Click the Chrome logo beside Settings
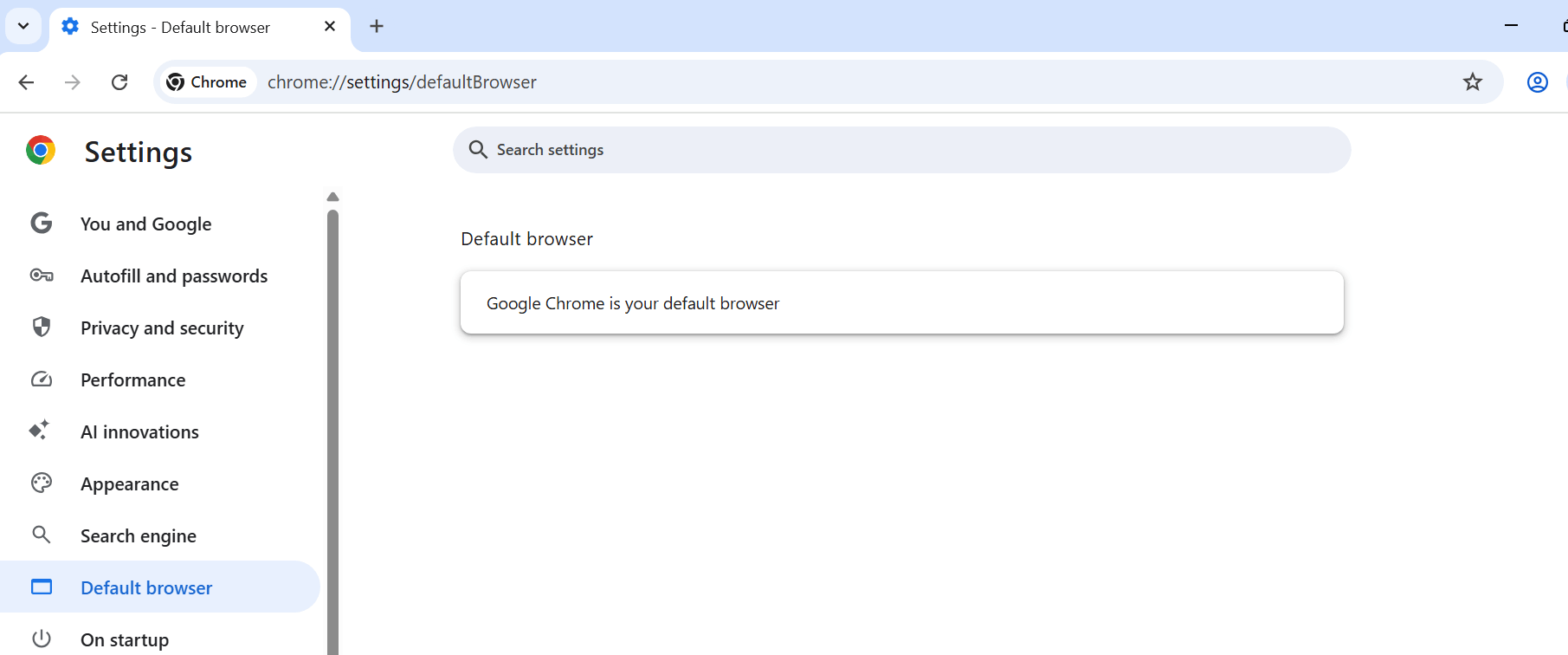This screenshot has height=655, width=1568. tap(41, 151)
